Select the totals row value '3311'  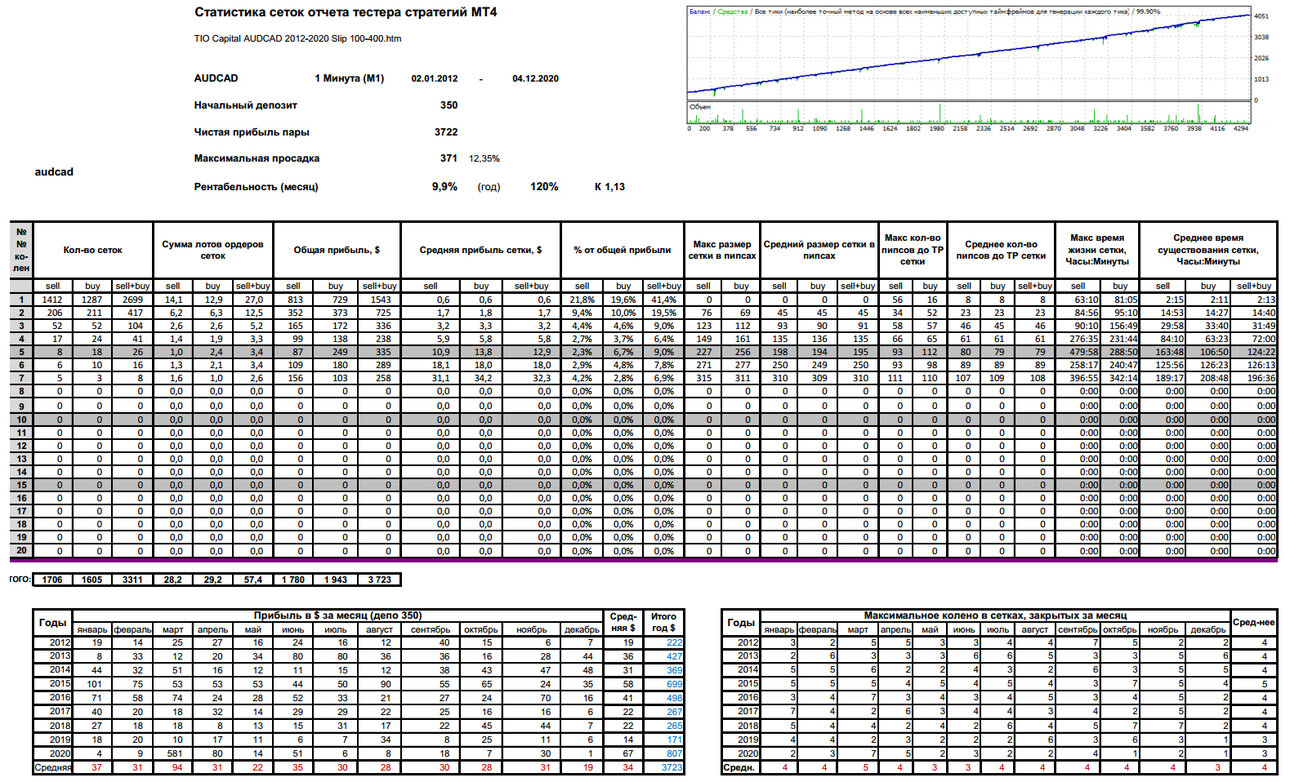pyautogui.click(x=131, y=579)
